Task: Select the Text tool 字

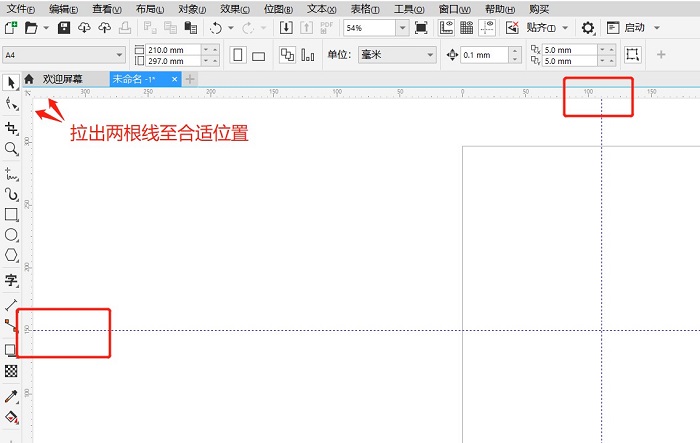Action: coord(11,280)
